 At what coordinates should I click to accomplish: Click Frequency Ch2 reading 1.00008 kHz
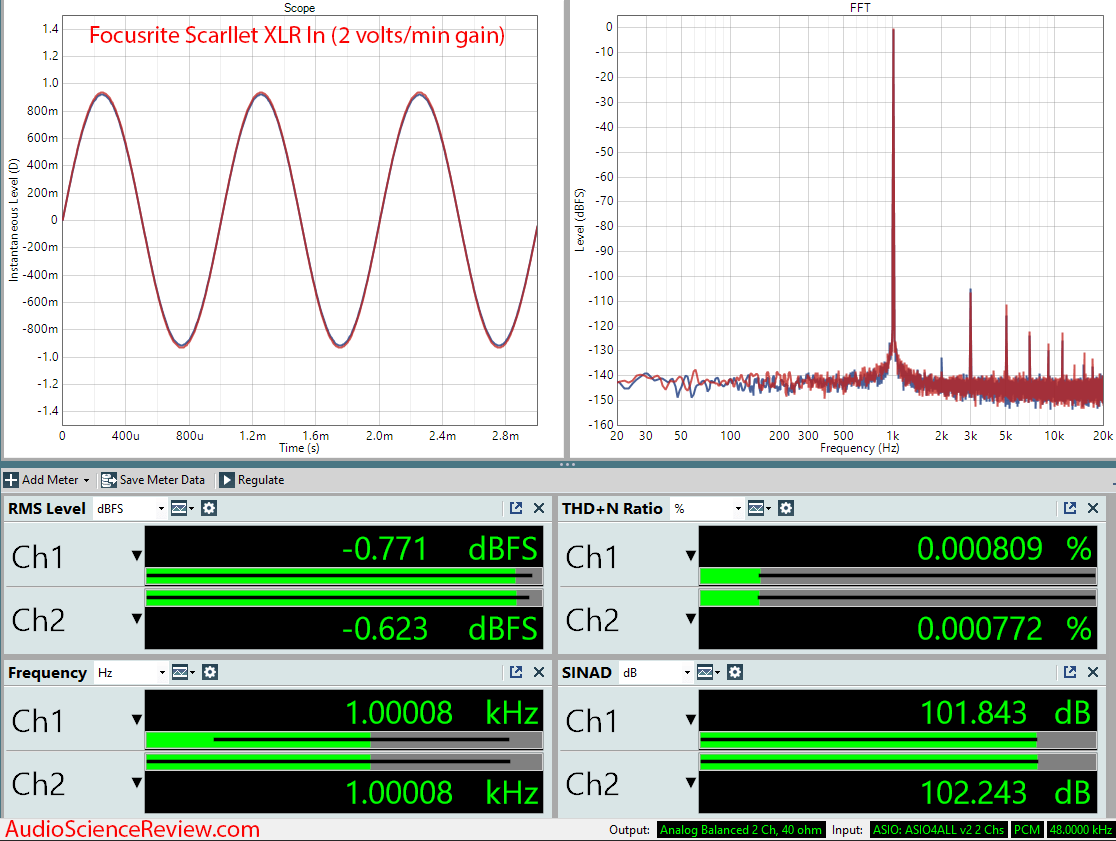[x=441, y=793]
